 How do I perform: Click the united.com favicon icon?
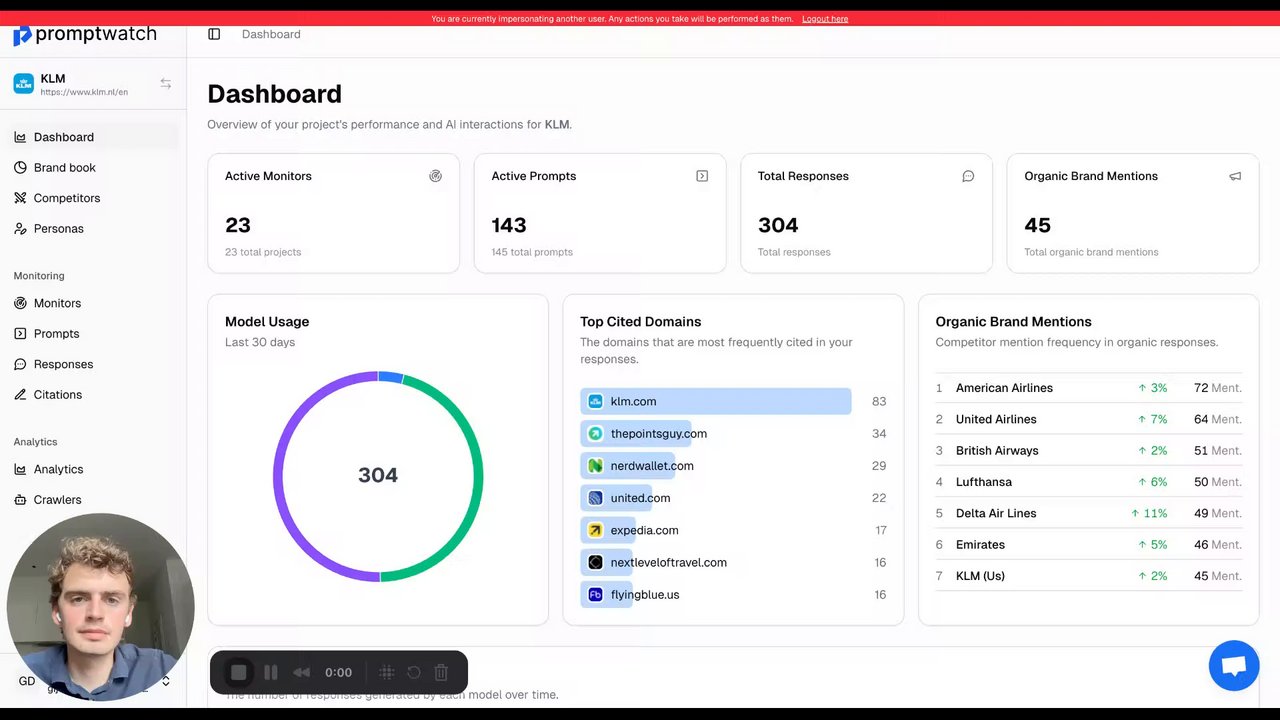click(595, 498)
